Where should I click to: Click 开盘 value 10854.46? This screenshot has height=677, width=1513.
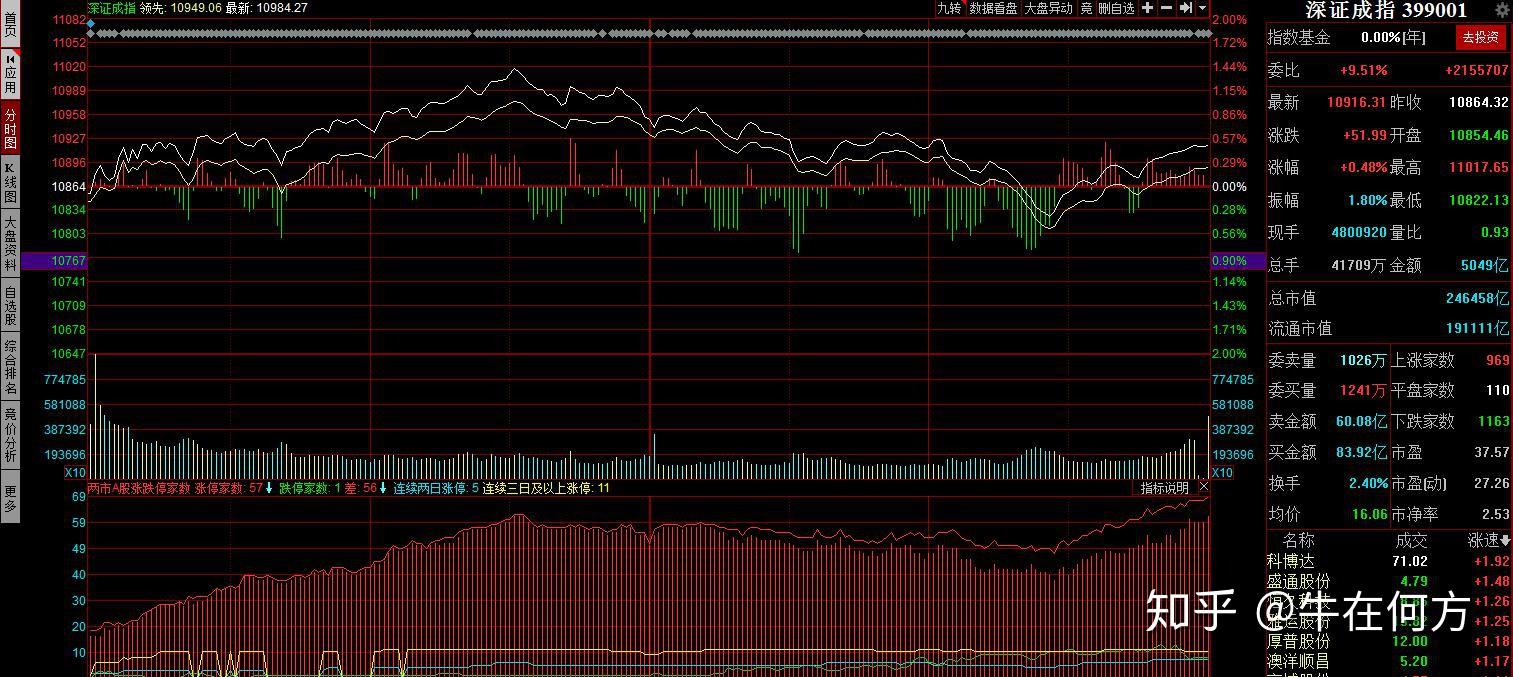(1479, 135)
